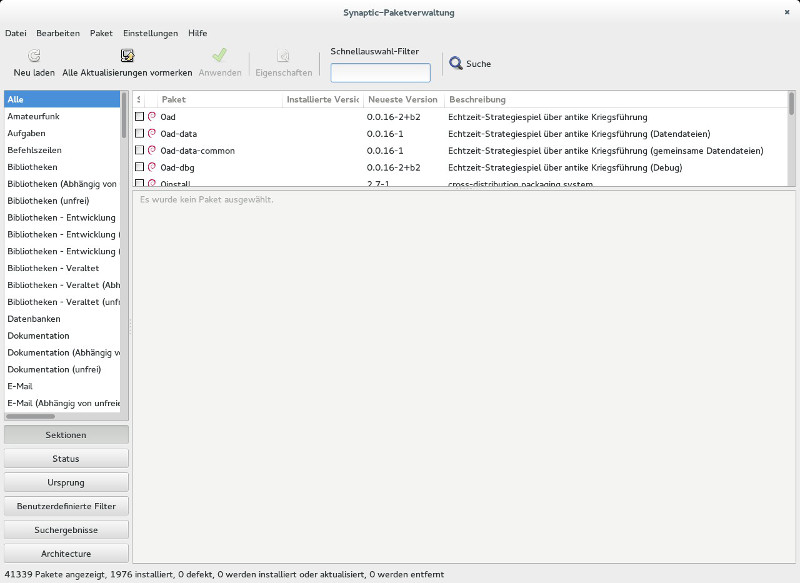Click the Ursprung filter button
This screenshot has width=800, height=583.
pos(66,483)
